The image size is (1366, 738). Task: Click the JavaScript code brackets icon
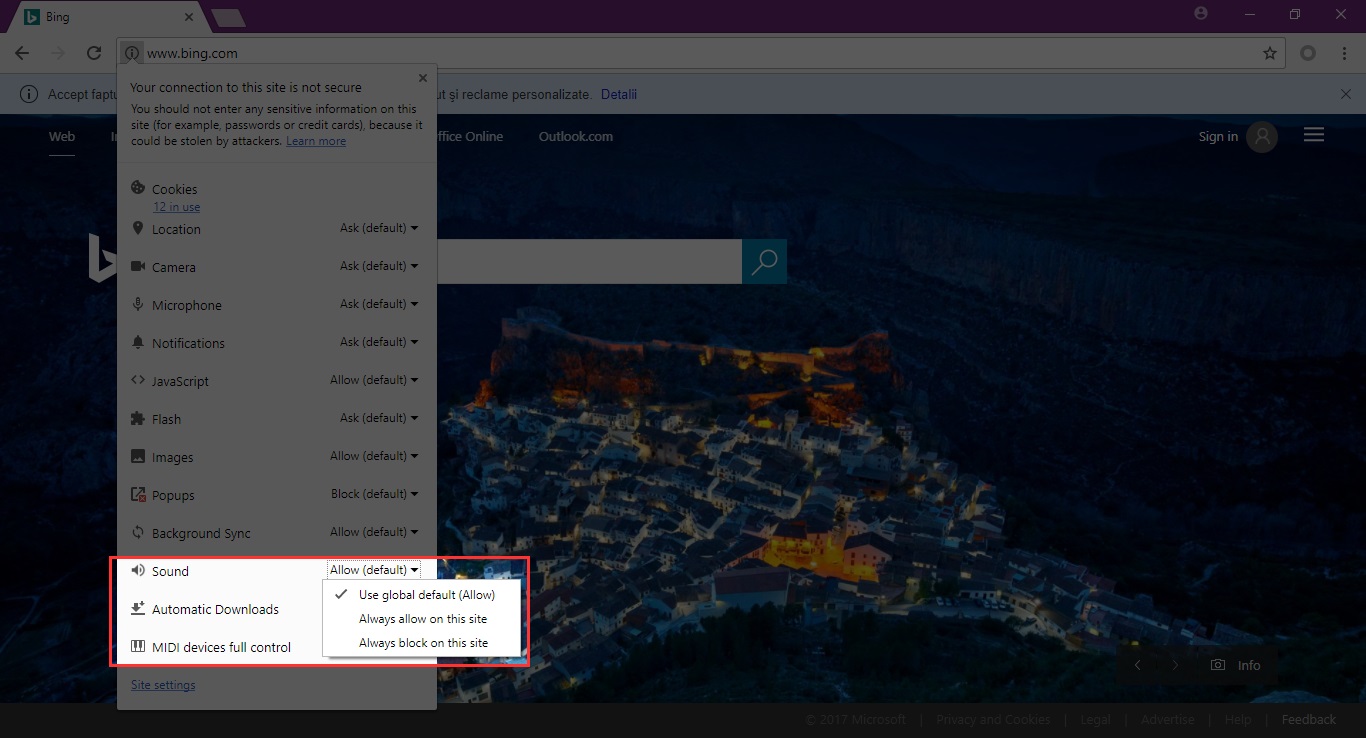(x=138, y=380)
